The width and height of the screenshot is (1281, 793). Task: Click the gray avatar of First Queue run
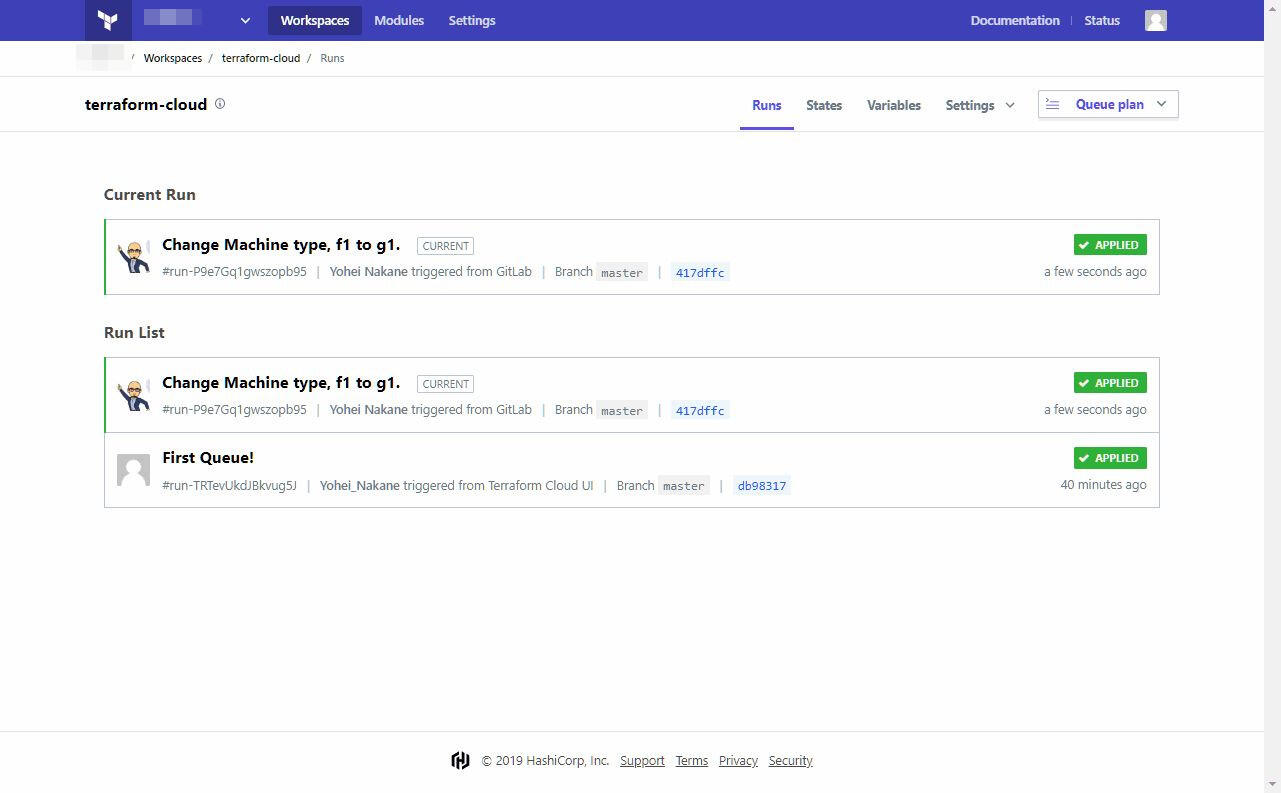[x=134, y=470]
